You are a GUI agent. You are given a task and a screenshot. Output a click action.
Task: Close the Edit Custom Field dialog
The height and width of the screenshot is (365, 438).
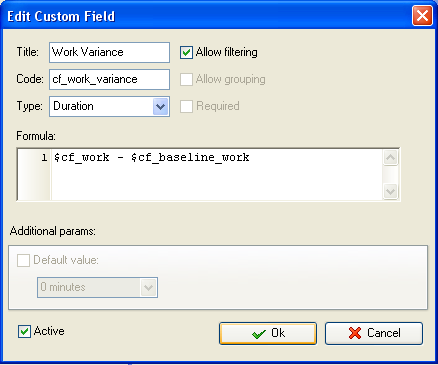422,16
